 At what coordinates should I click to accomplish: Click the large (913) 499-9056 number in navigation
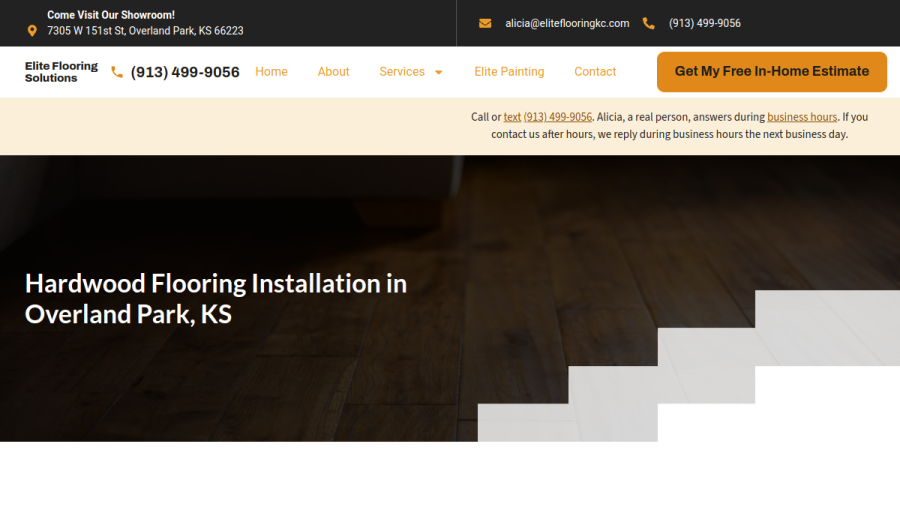(185, 72)
